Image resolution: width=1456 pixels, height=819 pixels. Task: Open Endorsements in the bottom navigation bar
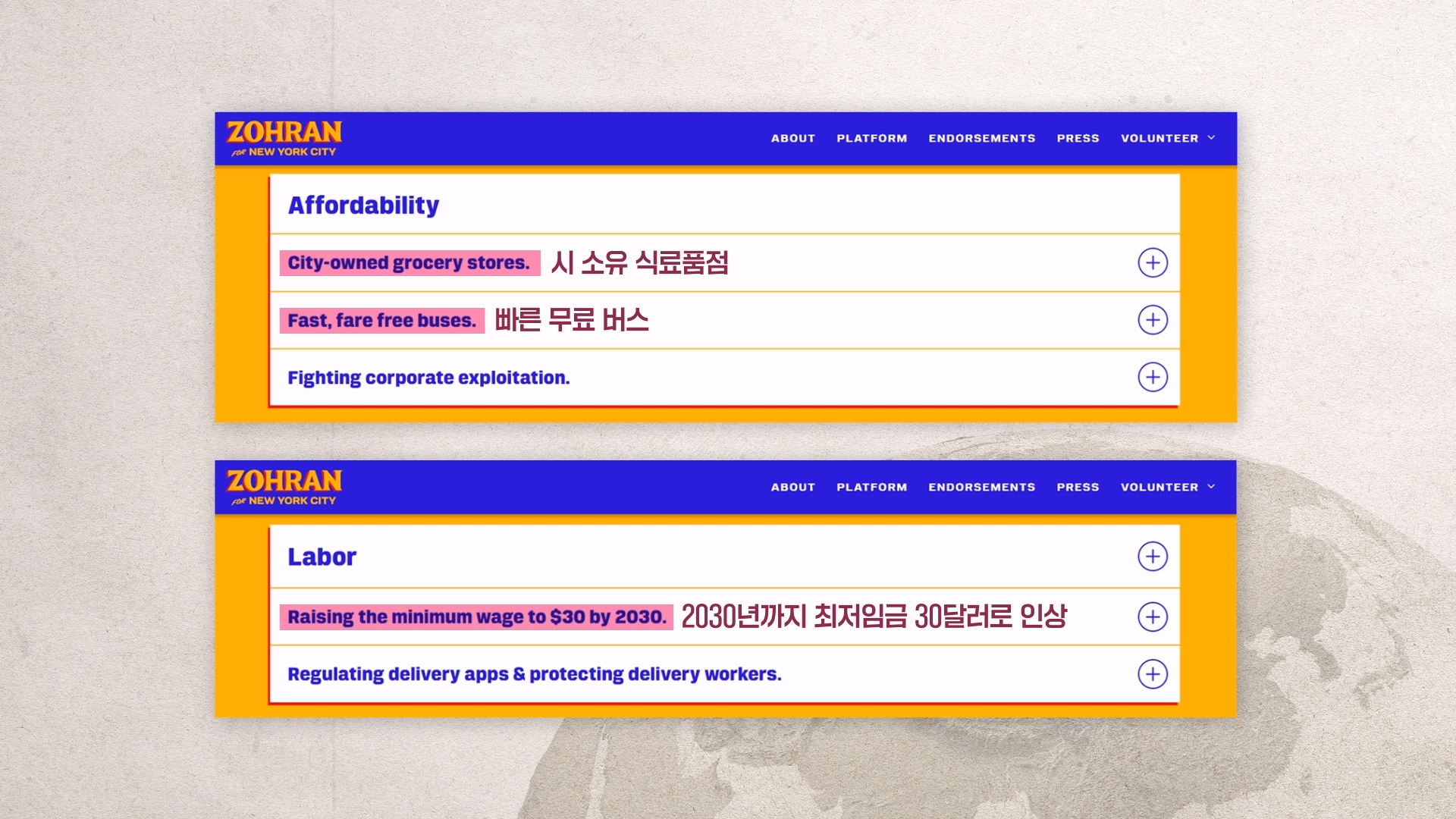981,488
